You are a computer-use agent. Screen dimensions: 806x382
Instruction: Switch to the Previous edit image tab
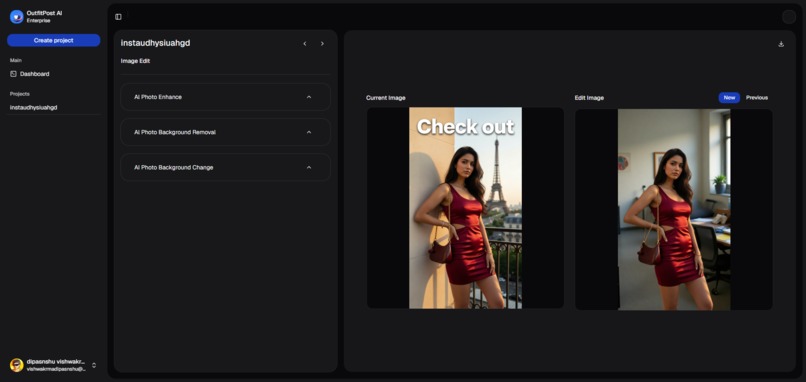click(x=757, y=98)
